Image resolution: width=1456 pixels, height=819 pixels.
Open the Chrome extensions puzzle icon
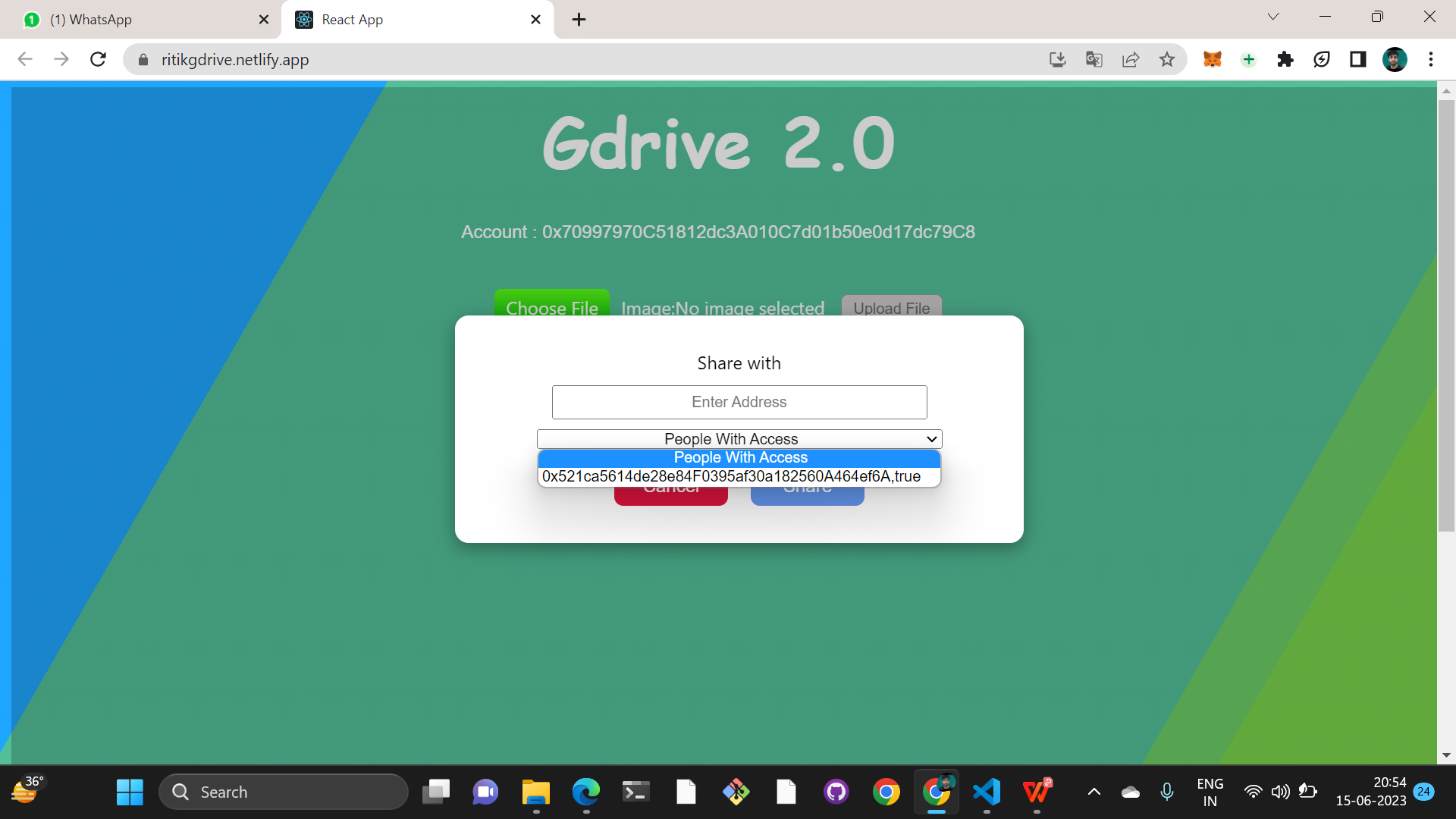pos(1285,59)
